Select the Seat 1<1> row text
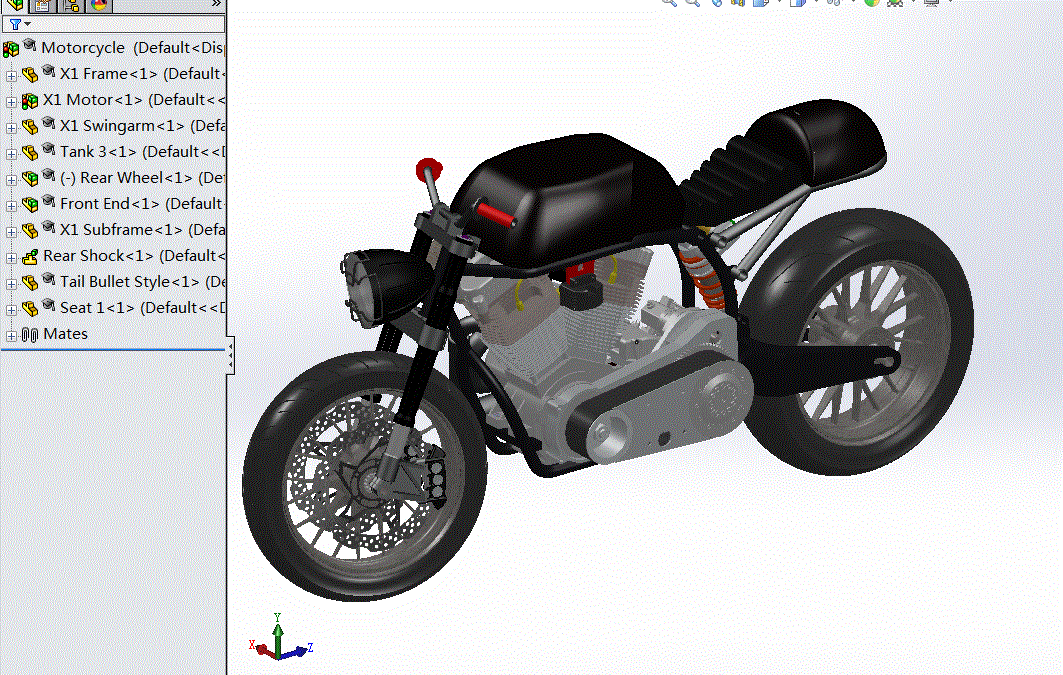The height and width of the screenshot is (675, 1063). [x=142, y=308]
